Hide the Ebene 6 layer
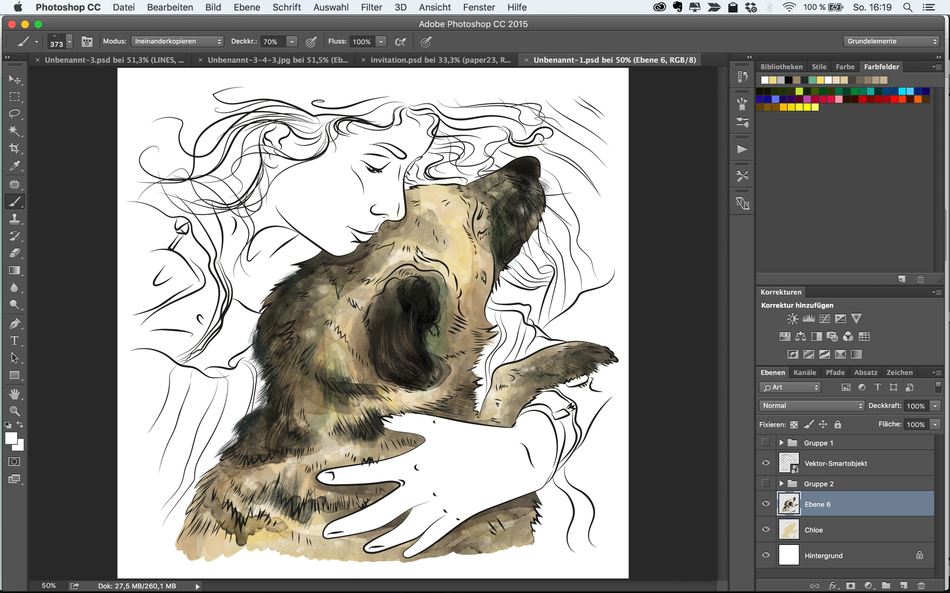Viewport: 950px width, 593px height. [766, 504]
